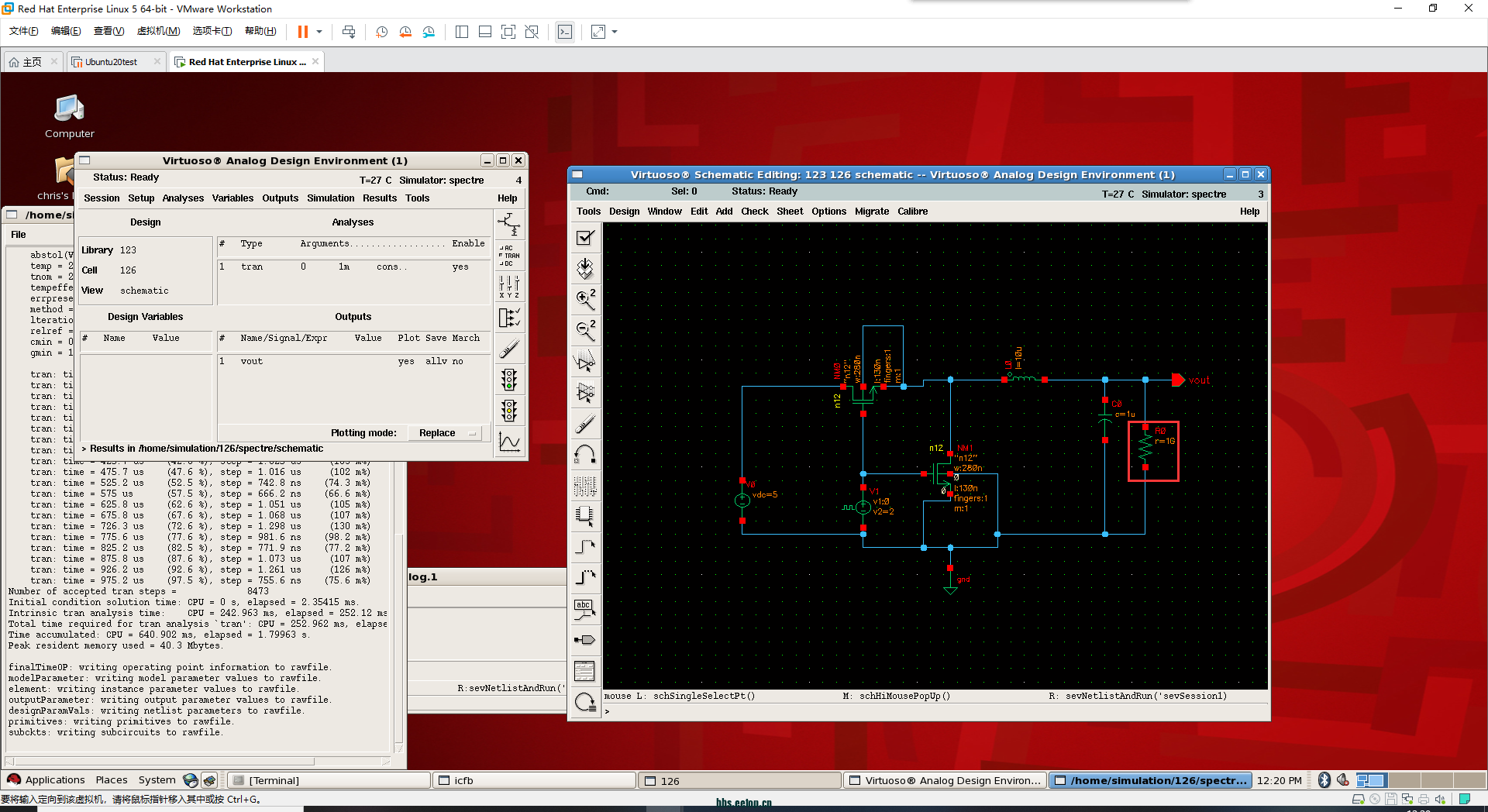
Task: Open File menu of spectre log window
Action: tap(19, 235)
